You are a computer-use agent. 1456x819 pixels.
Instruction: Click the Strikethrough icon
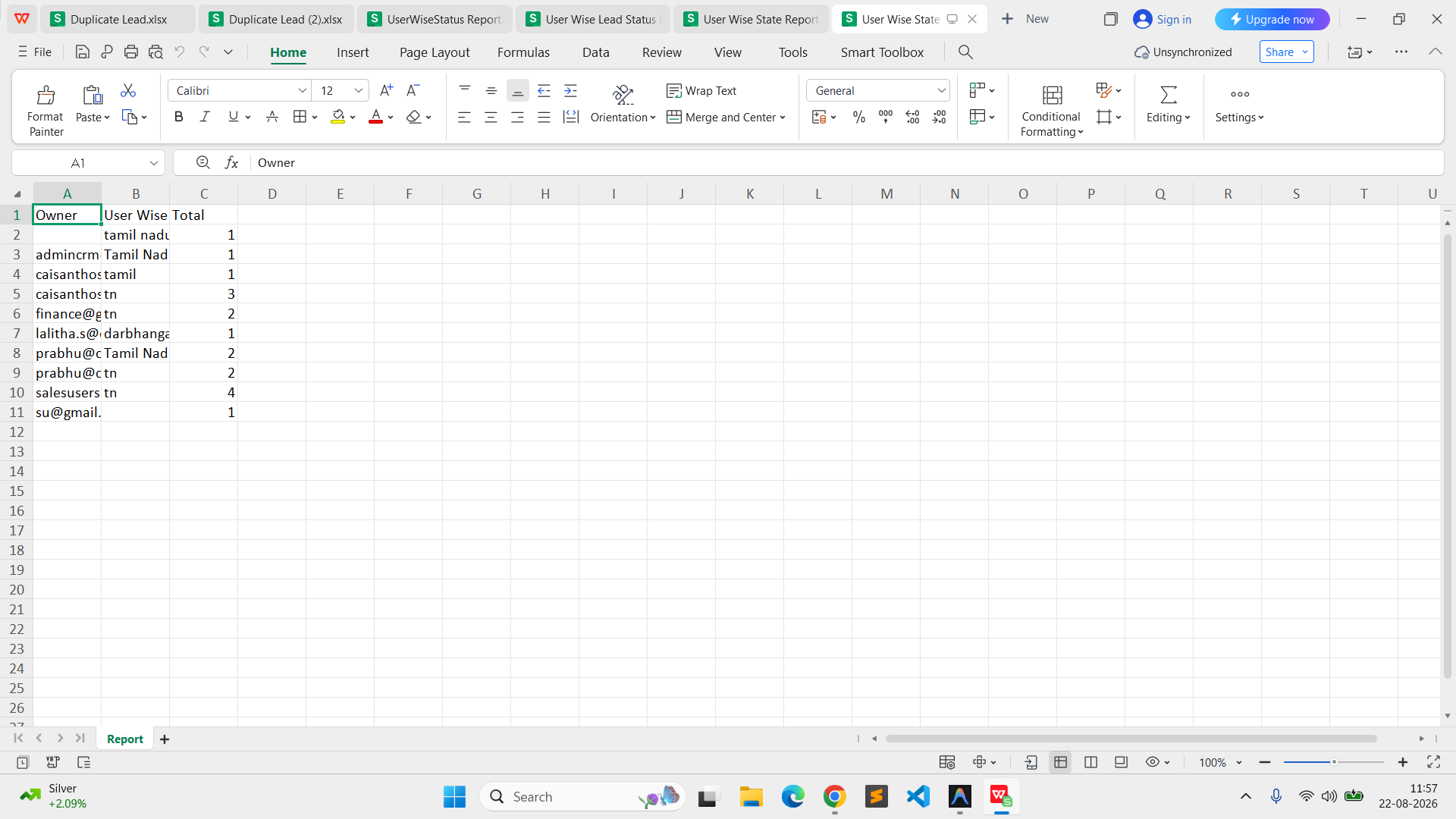click(272, 117)
